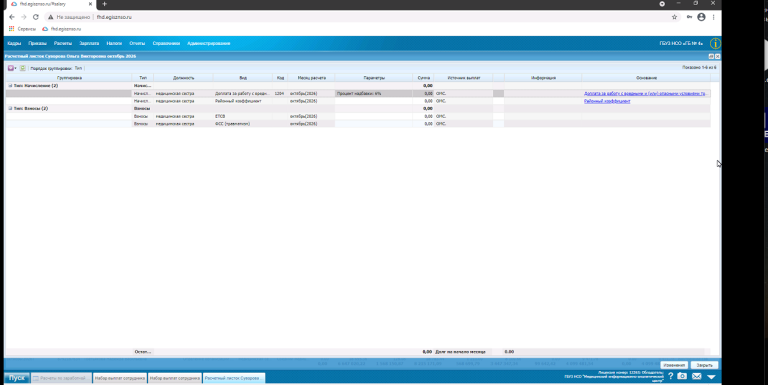Open the Зарплата menu

click(89, 44)
